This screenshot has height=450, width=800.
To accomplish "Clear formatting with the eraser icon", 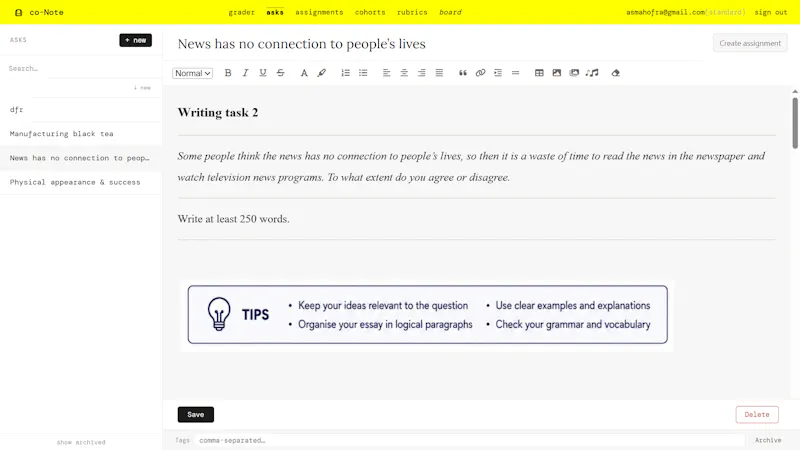I will point(616,73).
